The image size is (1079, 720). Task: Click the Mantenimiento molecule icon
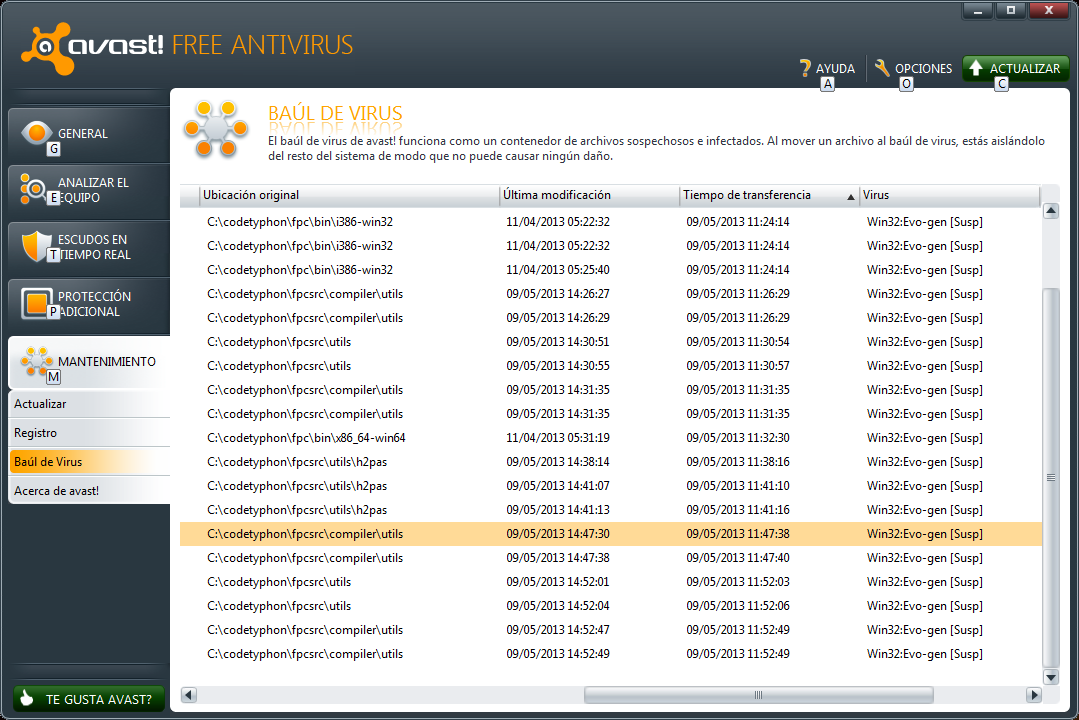pyautogui.click(x=36, y=361)
